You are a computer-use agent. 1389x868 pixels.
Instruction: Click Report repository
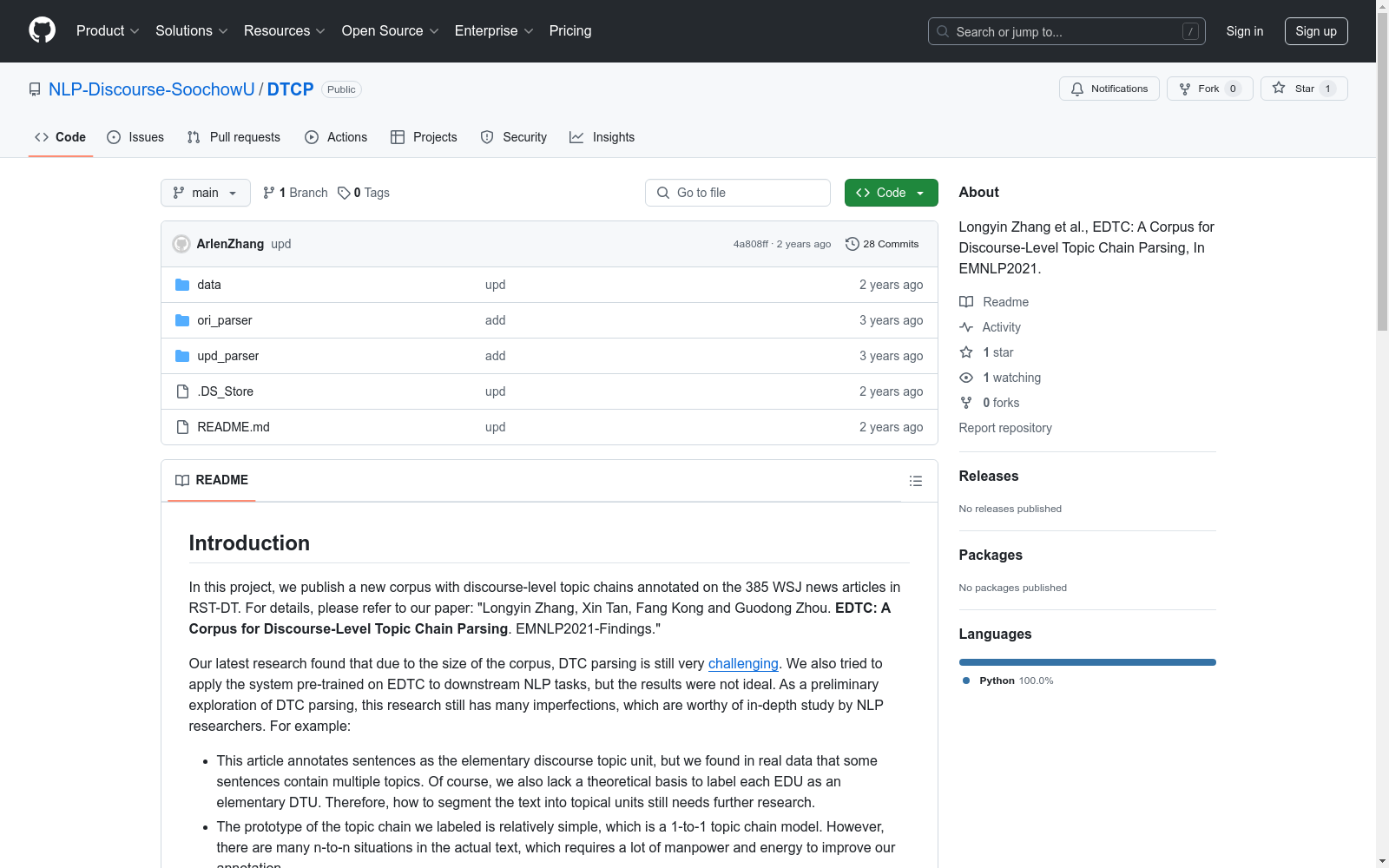click(x=1005, y=428)
